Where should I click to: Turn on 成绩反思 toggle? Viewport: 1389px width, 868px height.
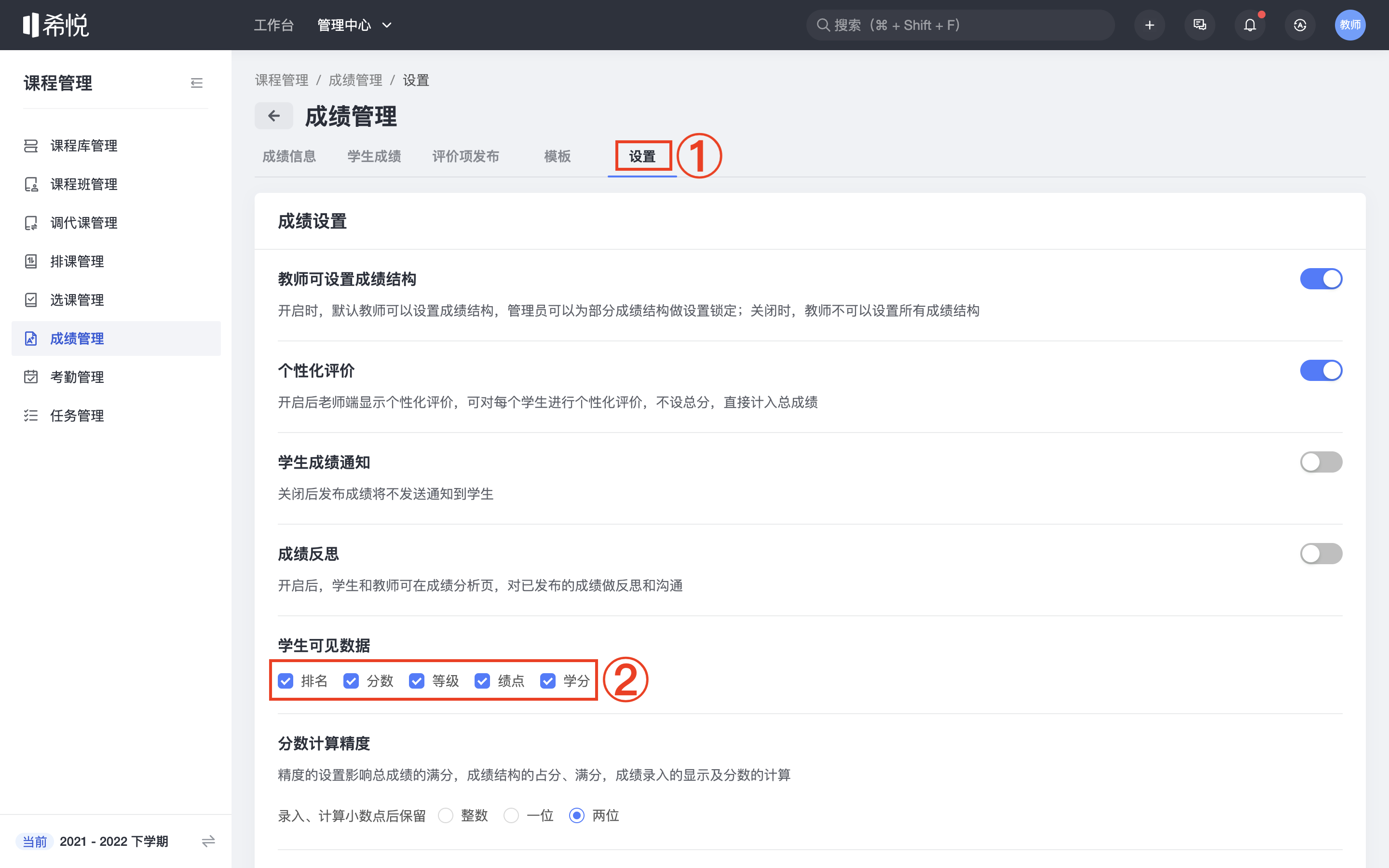[x=1321, y=554]
